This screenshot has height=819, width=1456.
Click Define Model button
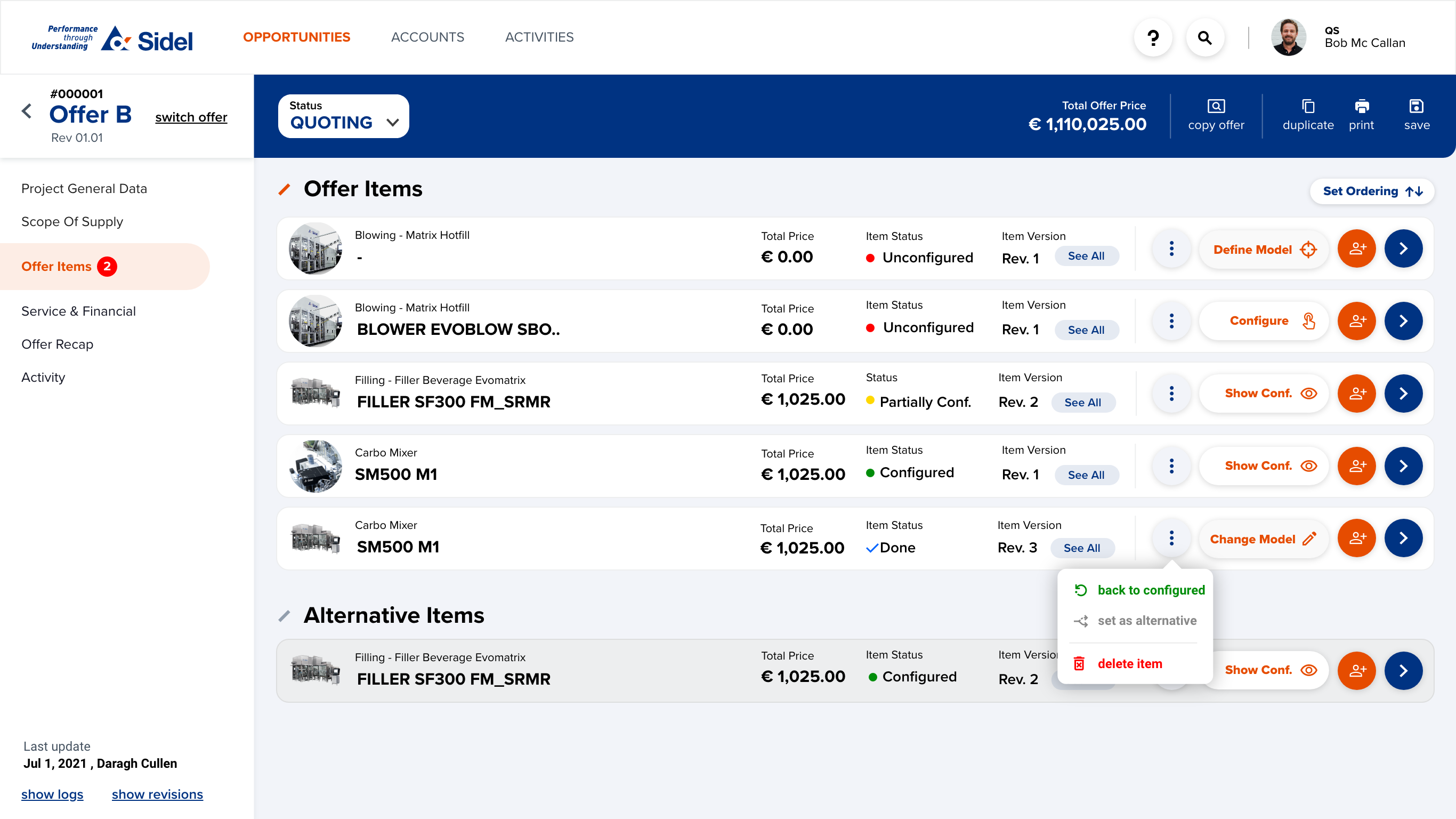coord(1264,250)
